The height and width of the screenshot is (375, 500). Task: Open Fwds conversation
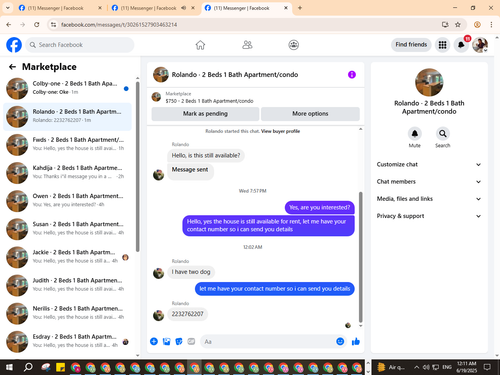pos(67,145)
